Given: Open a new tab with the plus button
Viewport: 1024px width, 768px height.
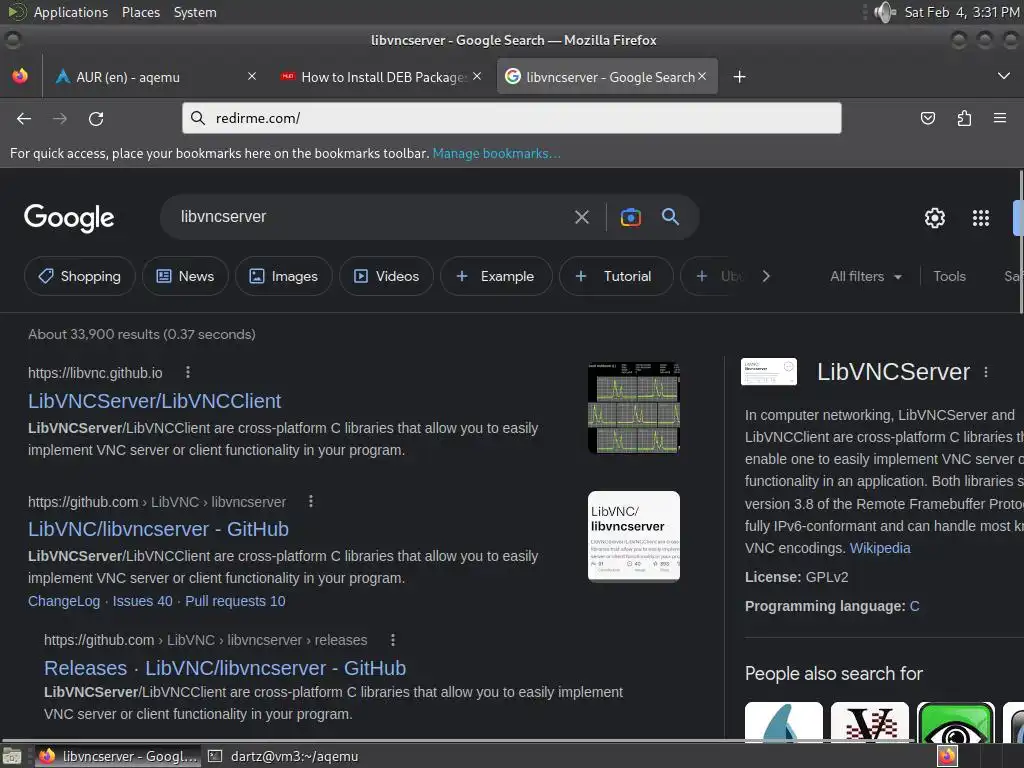Looking at the screenshot, I should pyautogui.click(x=739, y=77).
